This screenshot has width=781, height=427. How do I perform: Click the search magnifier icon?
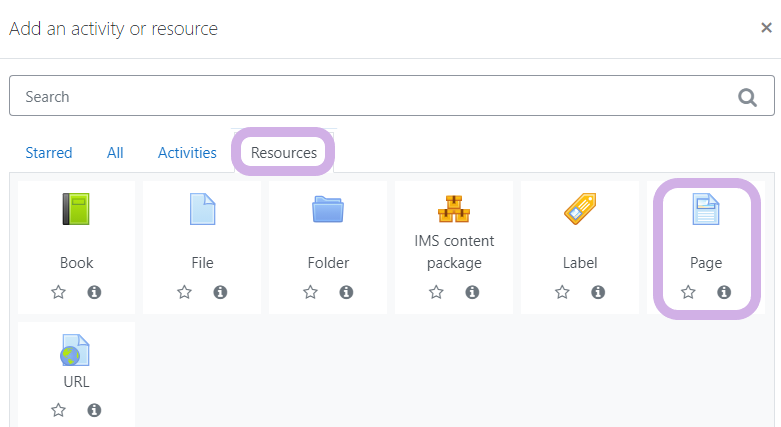(747, 97)
